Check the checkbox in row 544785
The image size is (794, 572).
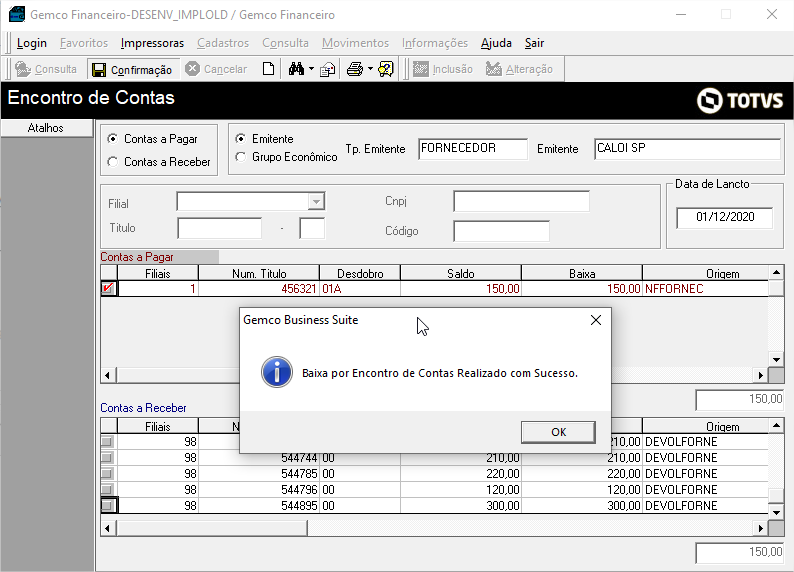point(106,474)
